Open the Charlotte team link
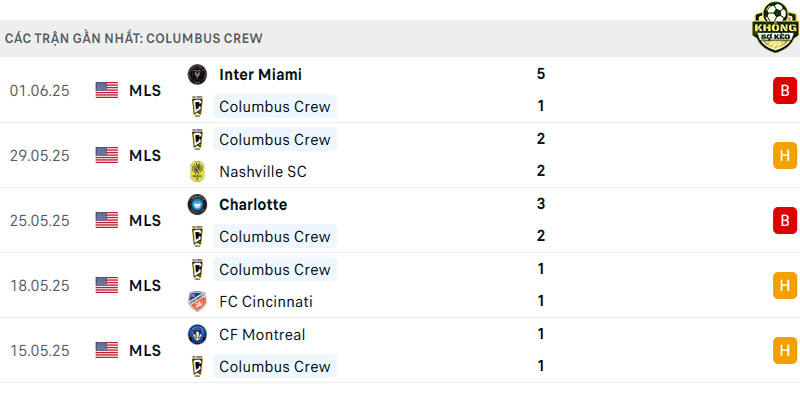 (x=253, y=205)
